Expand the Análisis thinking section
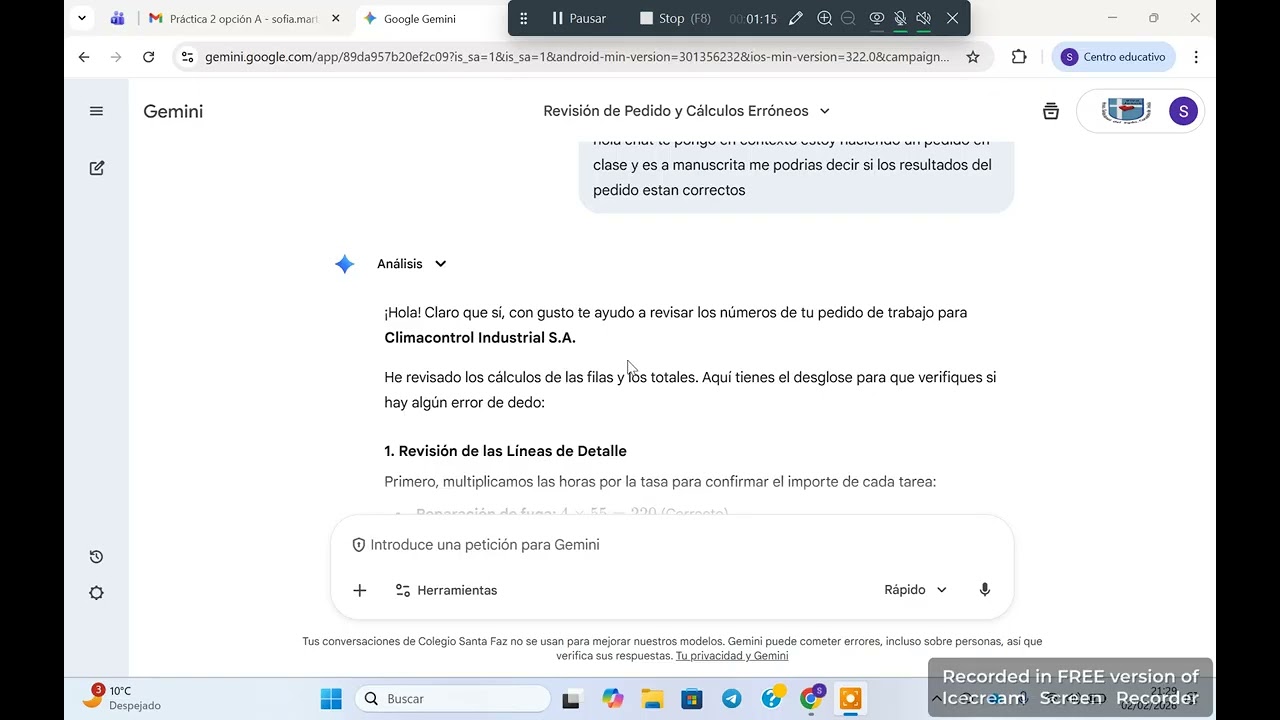 tap(412, 264)
